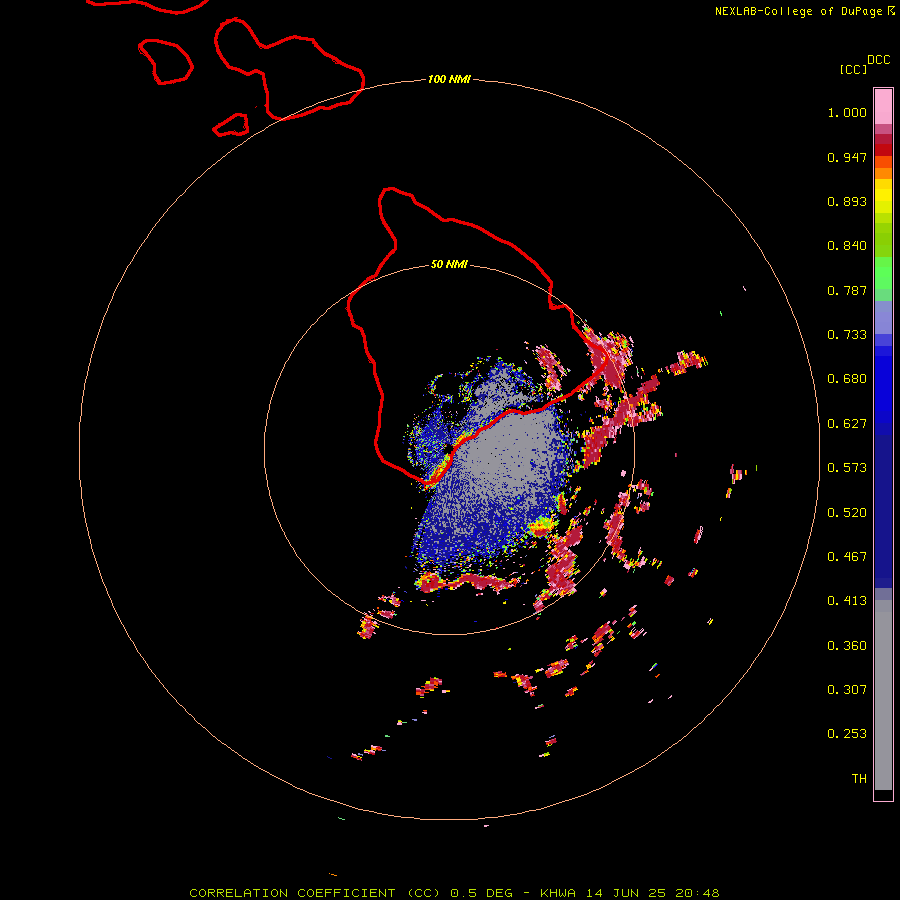Viewport: 900px width, 900px height.
Task: Click the 0.253 value on color scale
Action: pos(847,734)
